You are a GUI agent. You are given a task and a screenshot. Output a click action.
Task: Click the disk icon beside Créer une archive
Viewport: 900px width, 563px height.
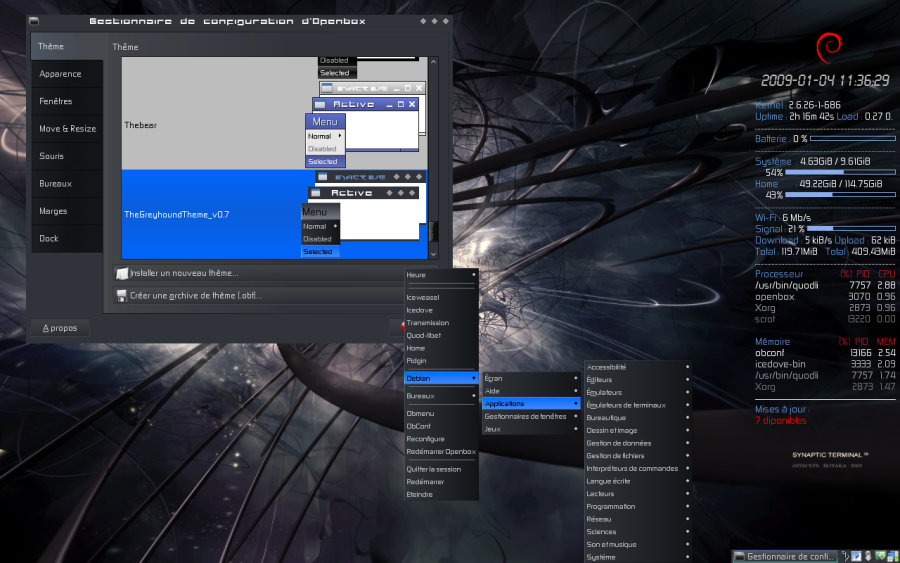122,296
